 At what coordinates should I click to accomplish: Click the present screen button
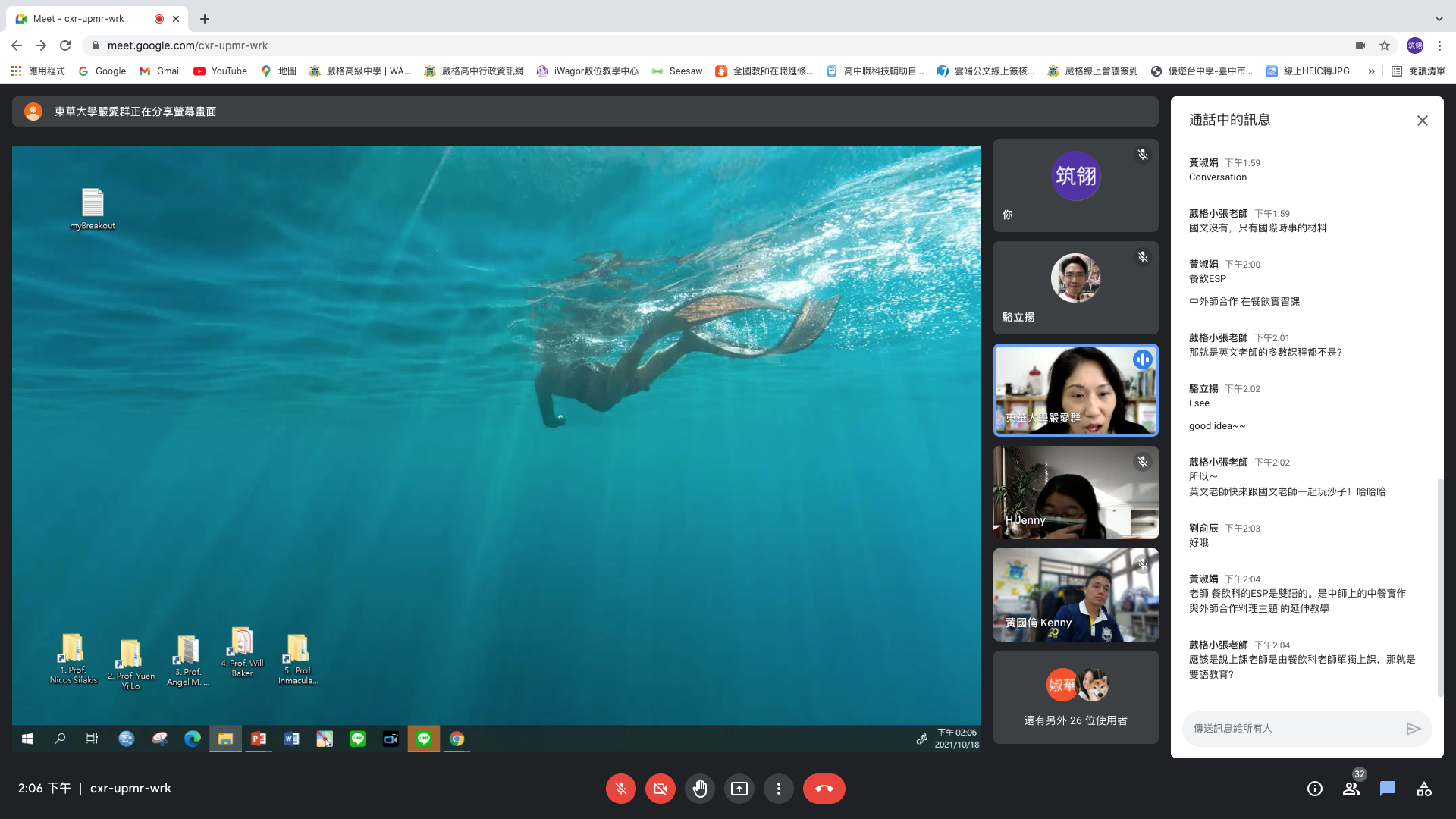point(739,789)
